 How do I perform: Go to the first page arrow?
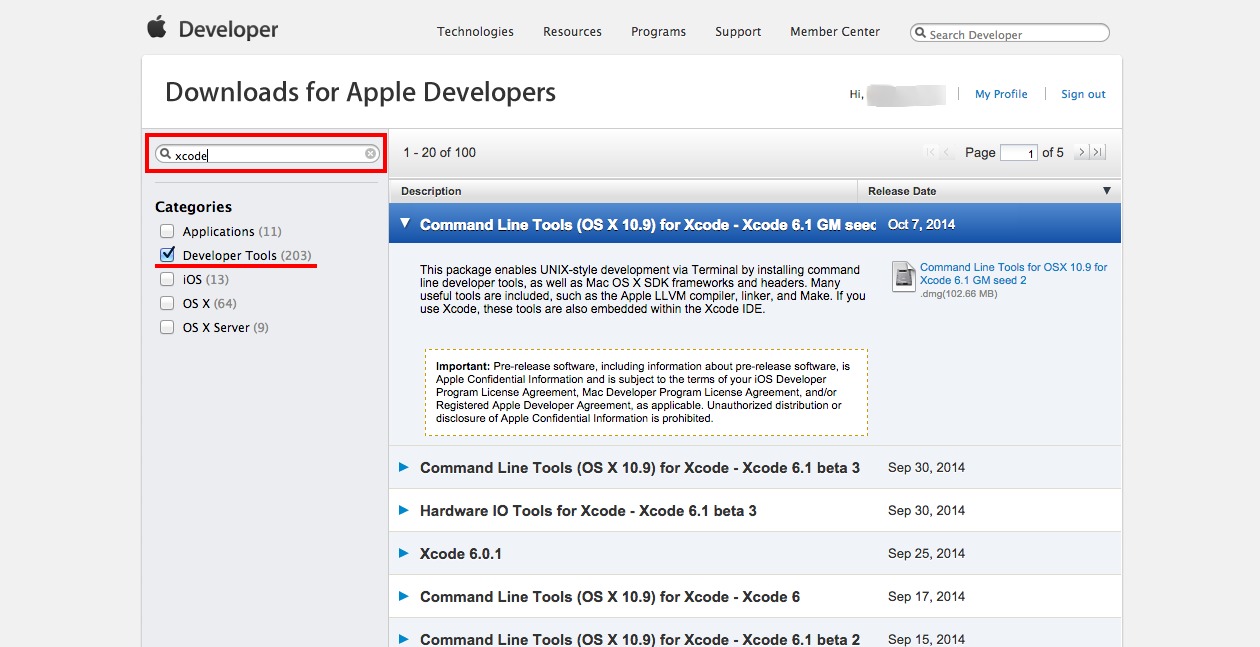pyautogui.click(x=930, y=152)
